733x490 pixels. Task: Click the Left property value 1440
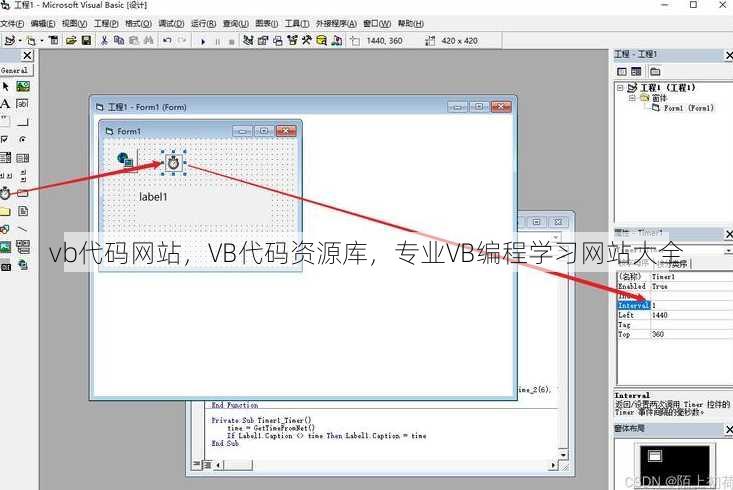(660, 315)
